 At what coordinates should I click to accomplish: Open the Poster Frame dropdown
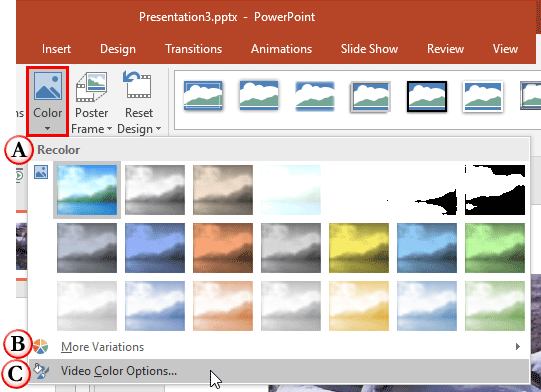pyautogui.click(x=91, y=102)
